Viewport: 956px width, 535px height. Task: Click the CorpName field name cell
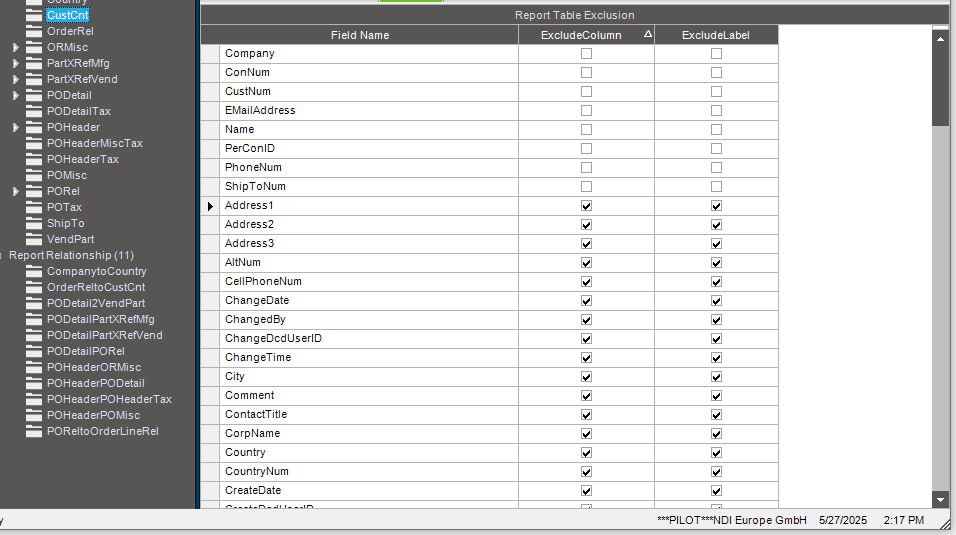(369, 433)
